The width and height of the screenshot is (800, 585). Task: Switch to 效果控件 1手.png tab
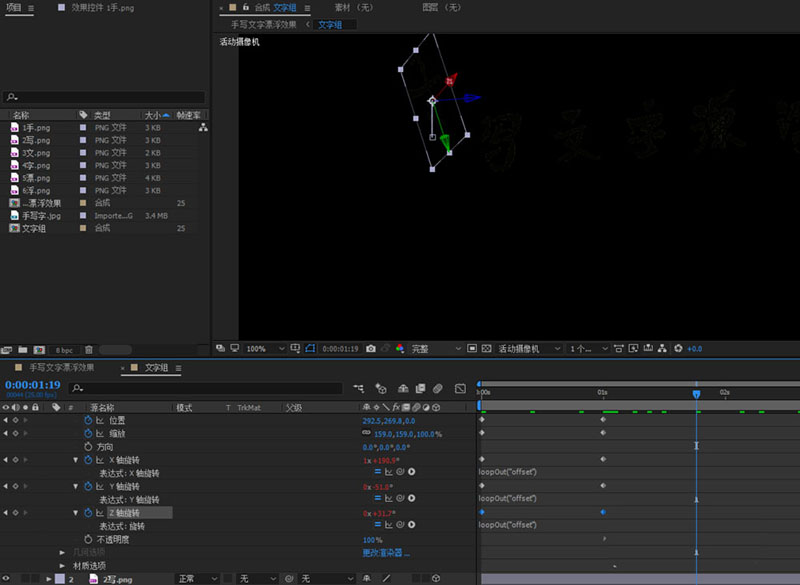pyautogui.click(x=103, y=8)
